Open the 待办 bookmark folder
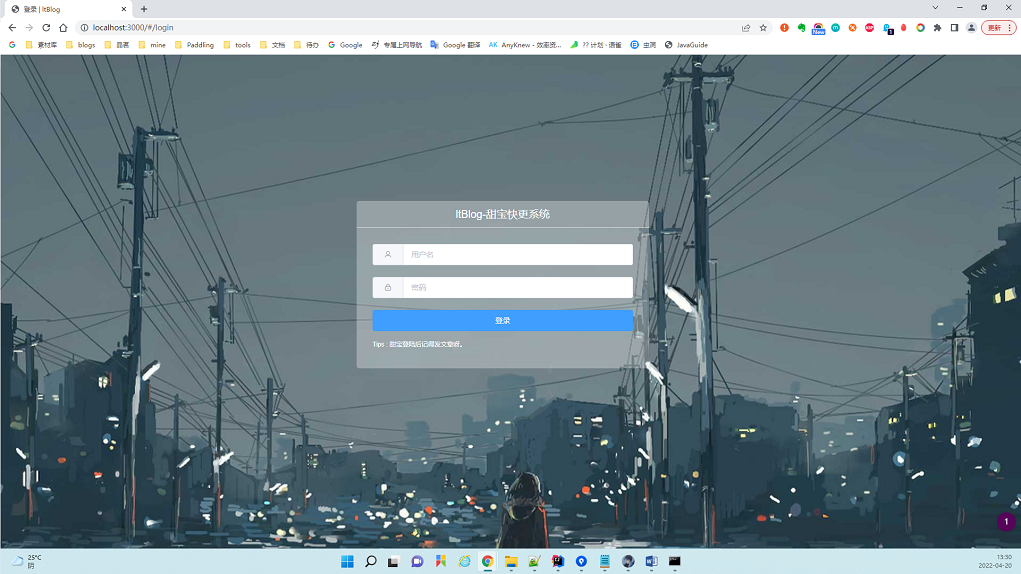This screenshot has width=1021, height=574. [306, 45]
